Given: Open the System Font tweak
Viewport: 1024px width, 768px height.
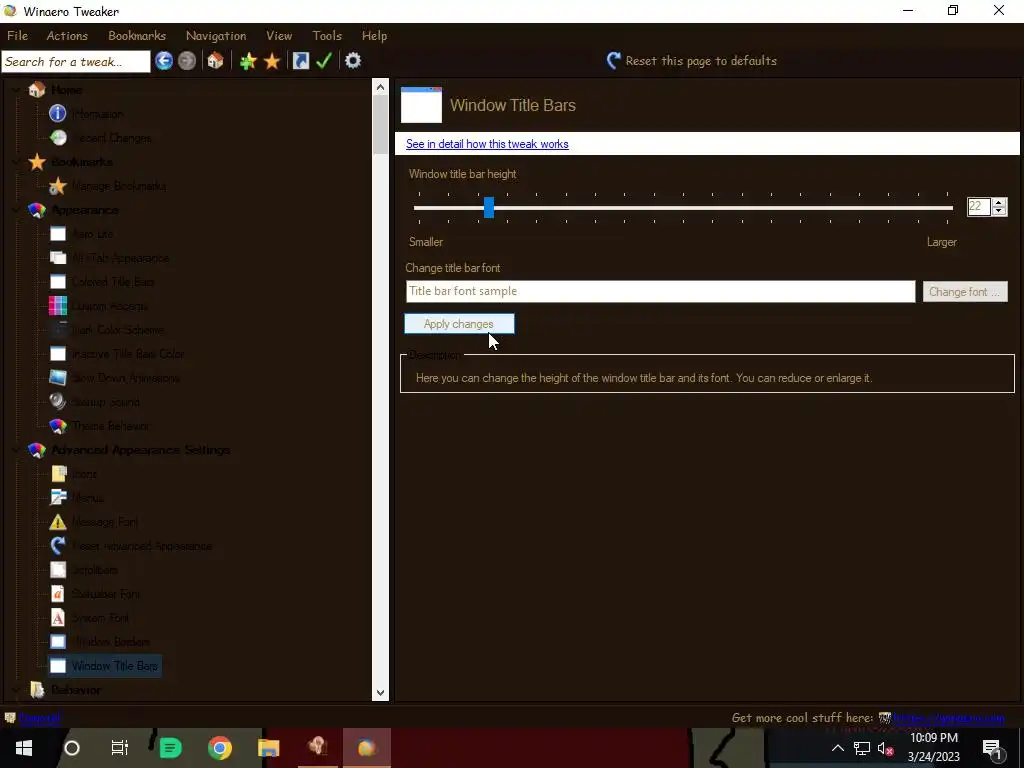Looking at the screenshot, I should click(x=101, y=618).
